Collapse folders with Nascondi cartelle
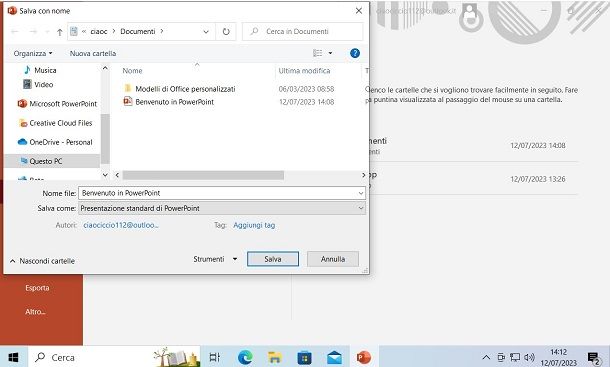 coord(42,261)
